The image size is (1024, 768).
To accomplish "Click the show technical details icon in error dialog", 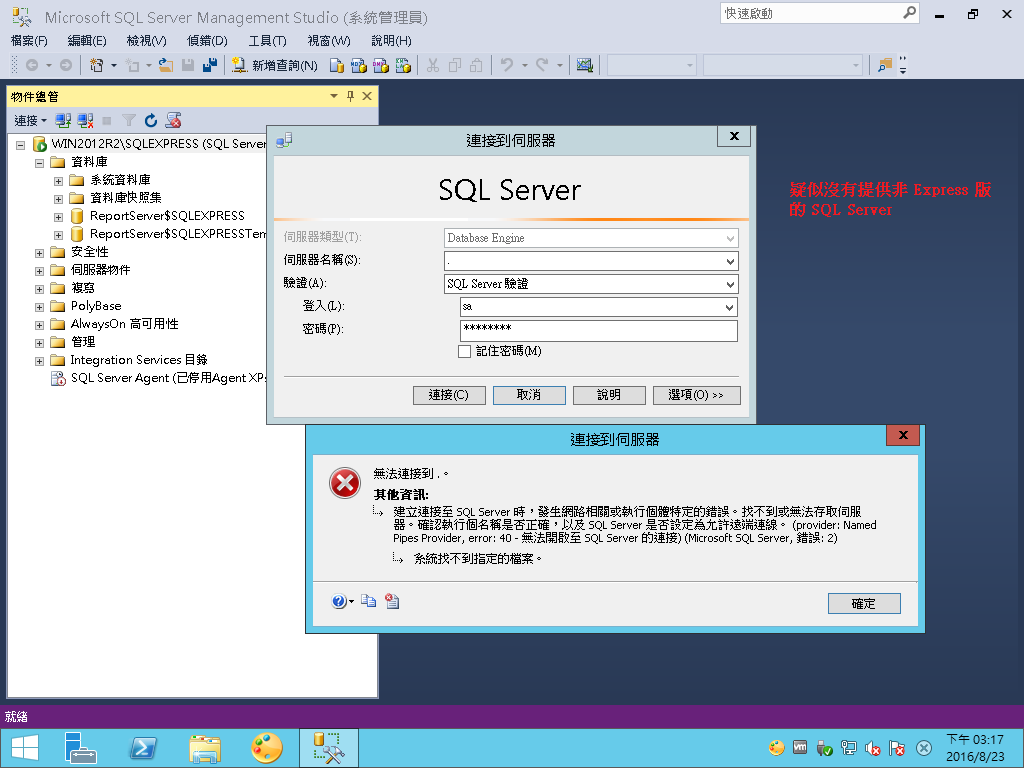I will pyautogui.click(x=392, y=601).
